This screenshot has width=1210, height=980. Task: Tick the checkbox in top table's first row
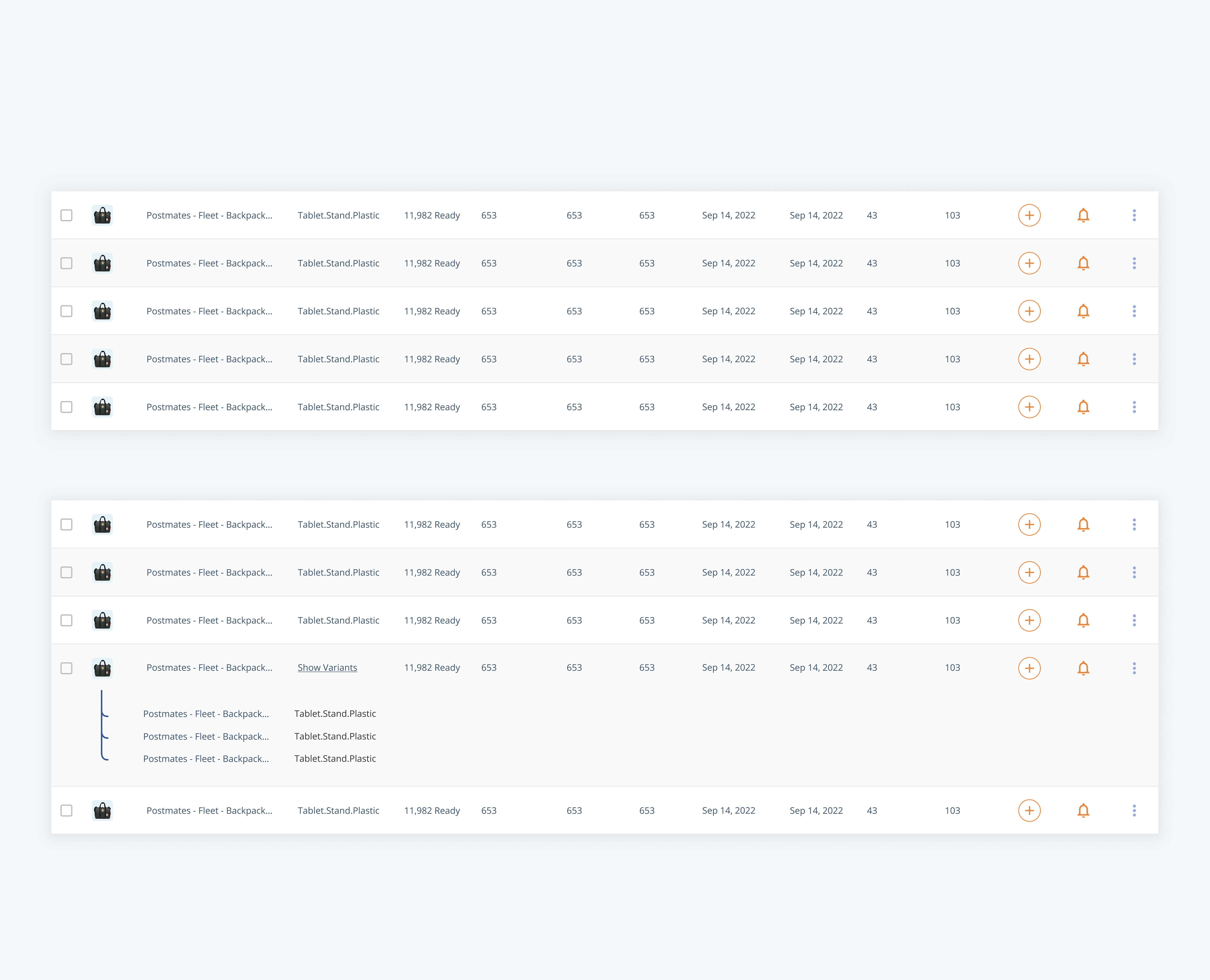click(x=67, y=215)
